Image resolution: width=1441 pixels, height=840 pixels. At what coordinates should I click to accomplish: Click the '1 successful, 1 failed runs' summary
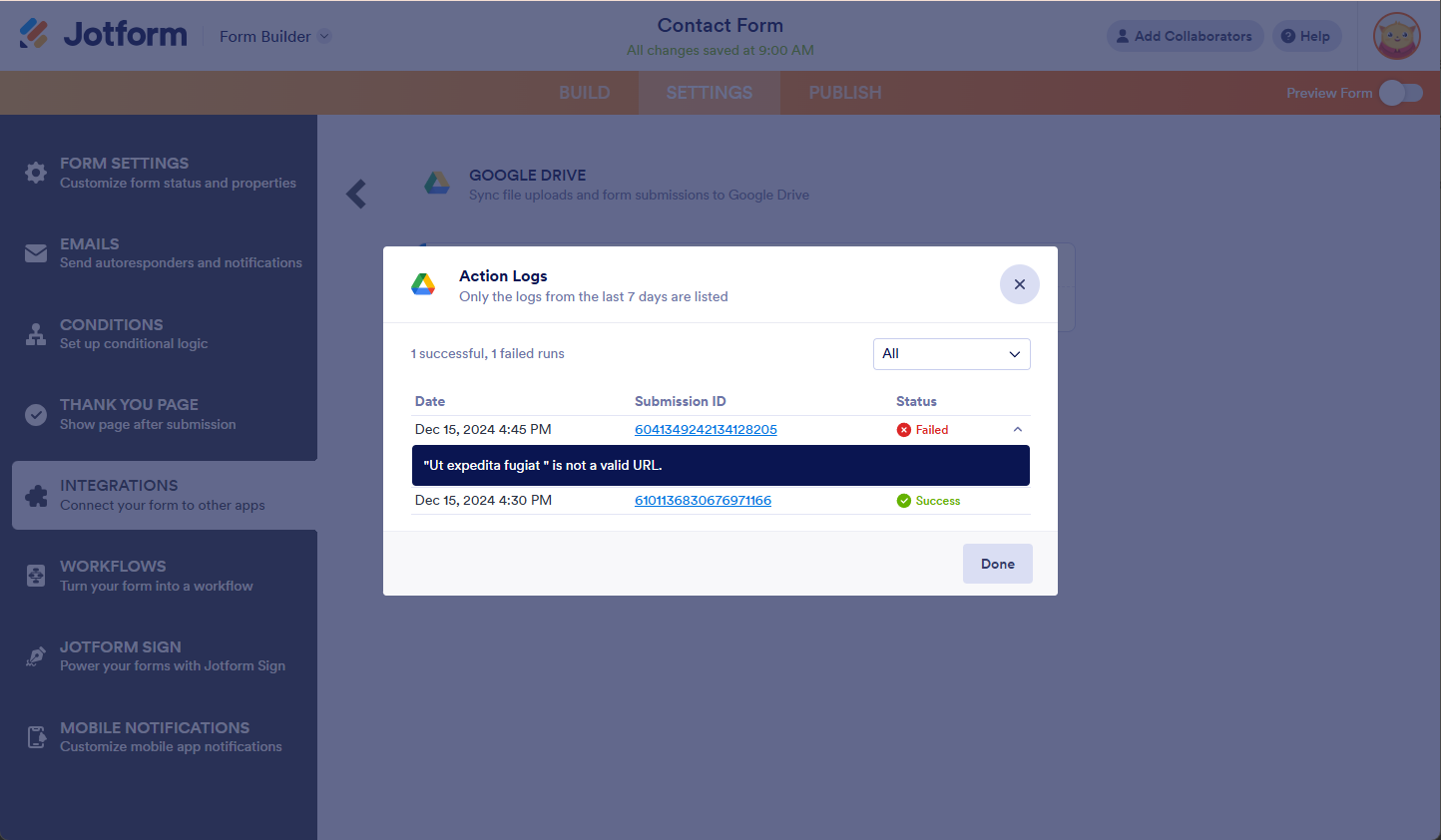[x=488, y=354]
